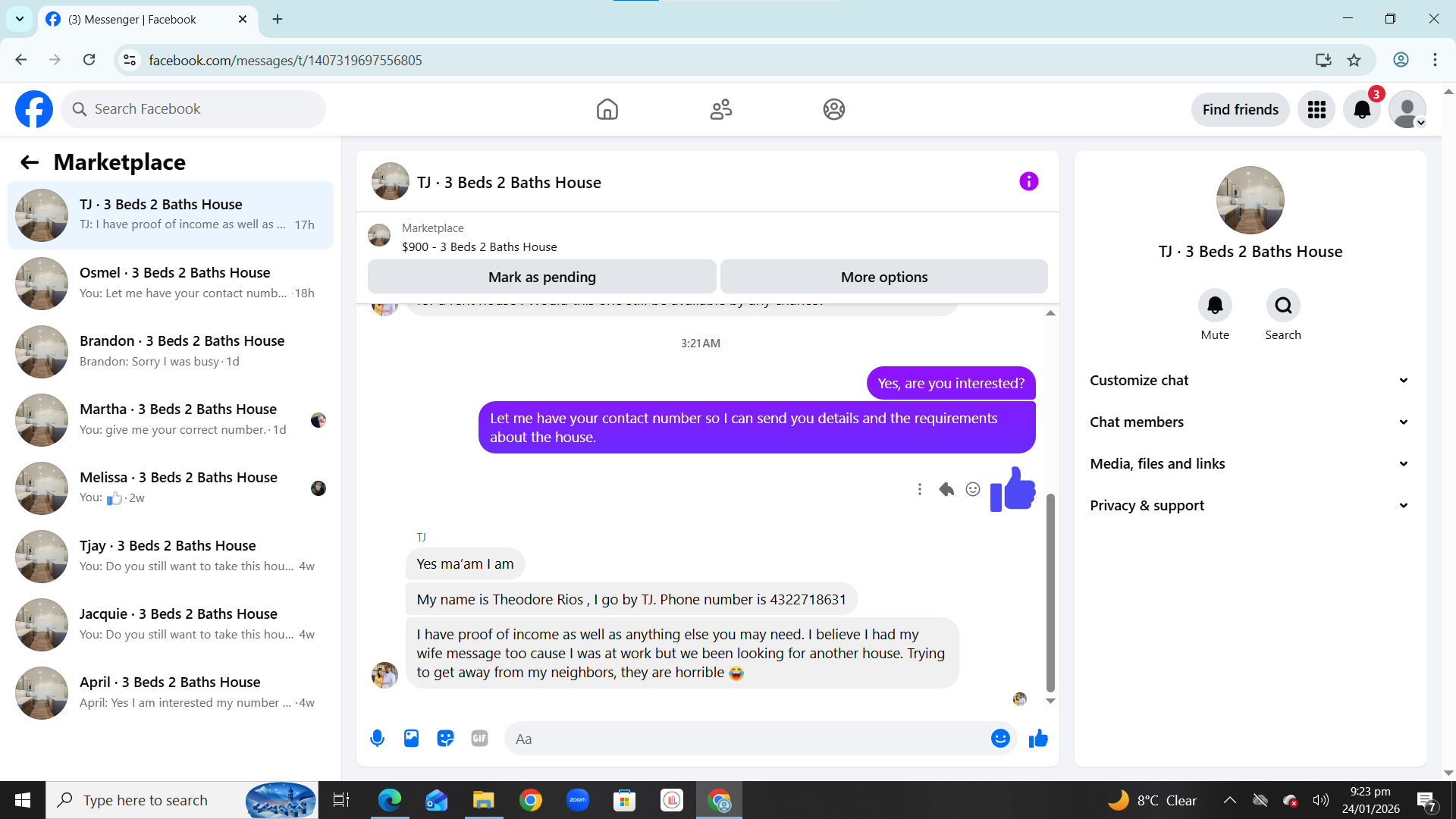Click the More options button
Image resolution: width=1456 pixels, height=819 pixels.
pyautogui.click(x=883, y=277)
